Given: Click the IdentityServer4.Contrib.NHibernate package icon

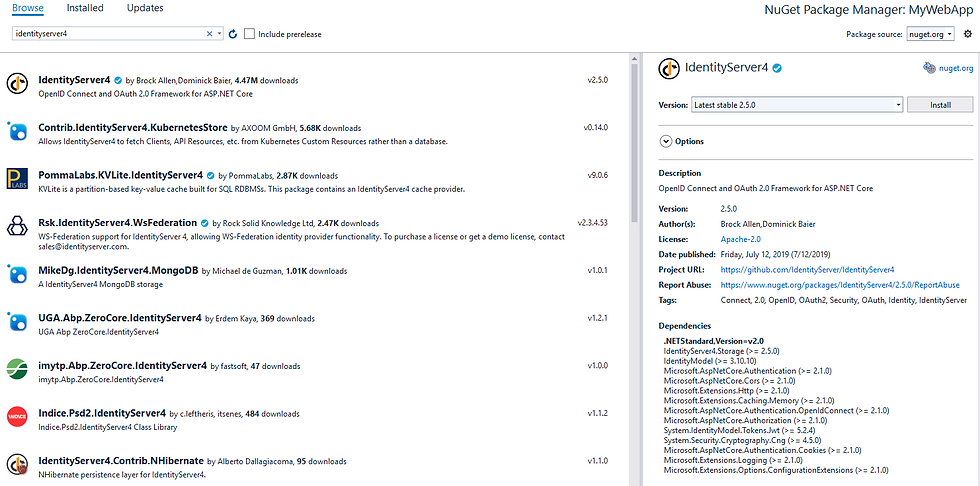Looking at the screenshot, I should [x=17, y=464].
